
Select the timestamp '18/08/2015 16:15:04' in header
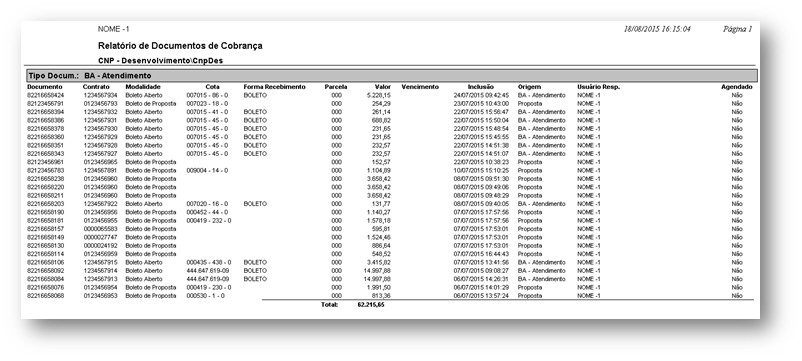pos(657,29)
